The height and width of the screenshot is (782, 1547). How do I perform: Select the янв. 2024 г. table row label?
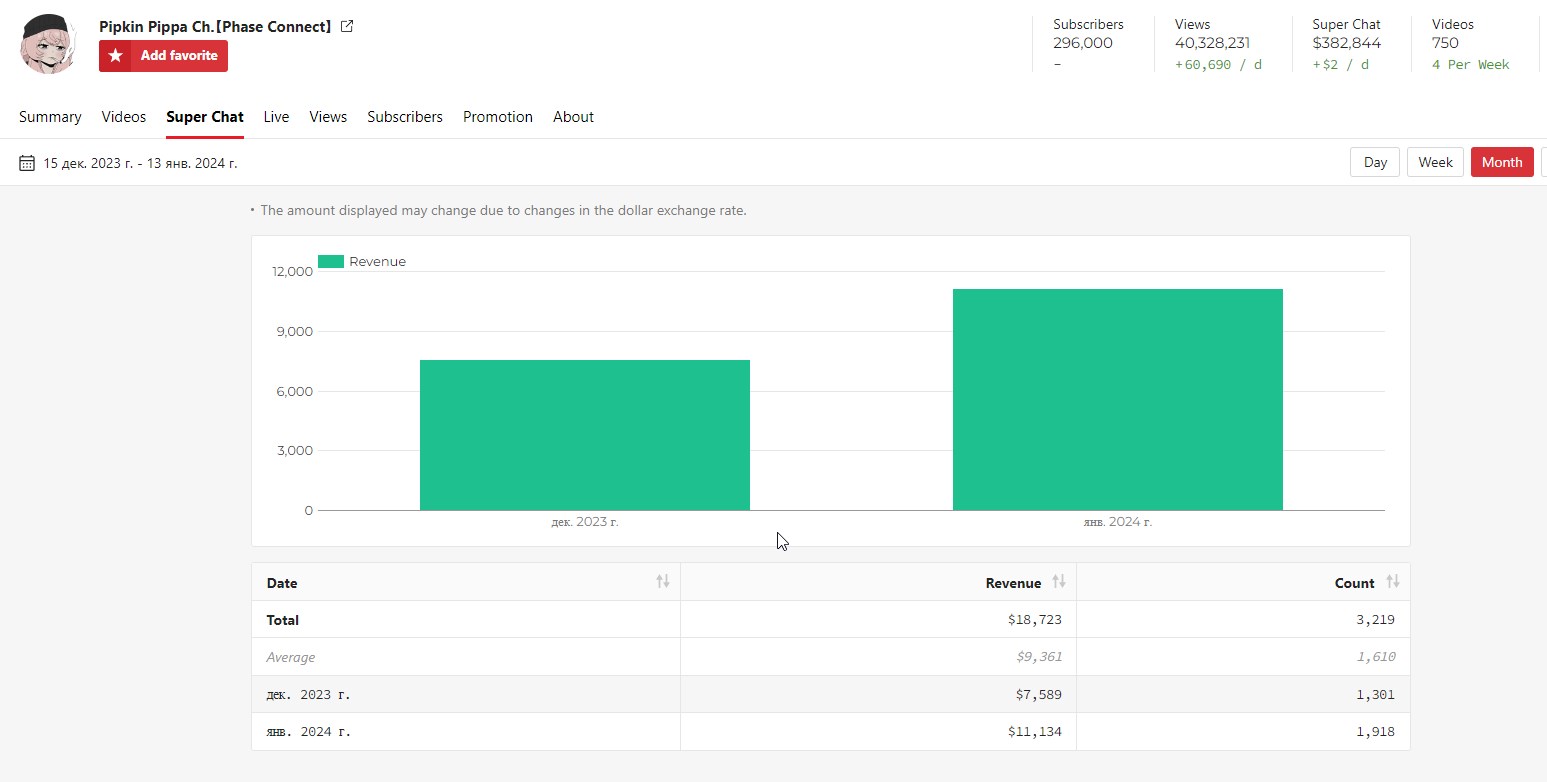(309, 732)
